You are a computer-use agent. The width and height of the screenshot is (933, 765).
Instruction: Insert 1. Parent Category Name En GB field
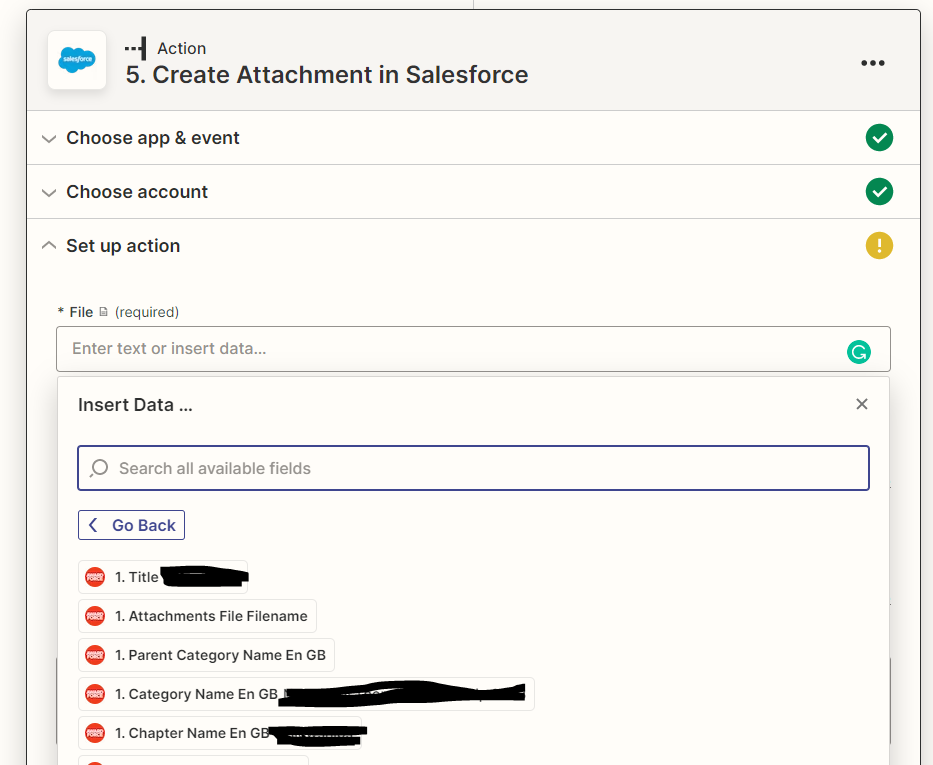point(206,655)
